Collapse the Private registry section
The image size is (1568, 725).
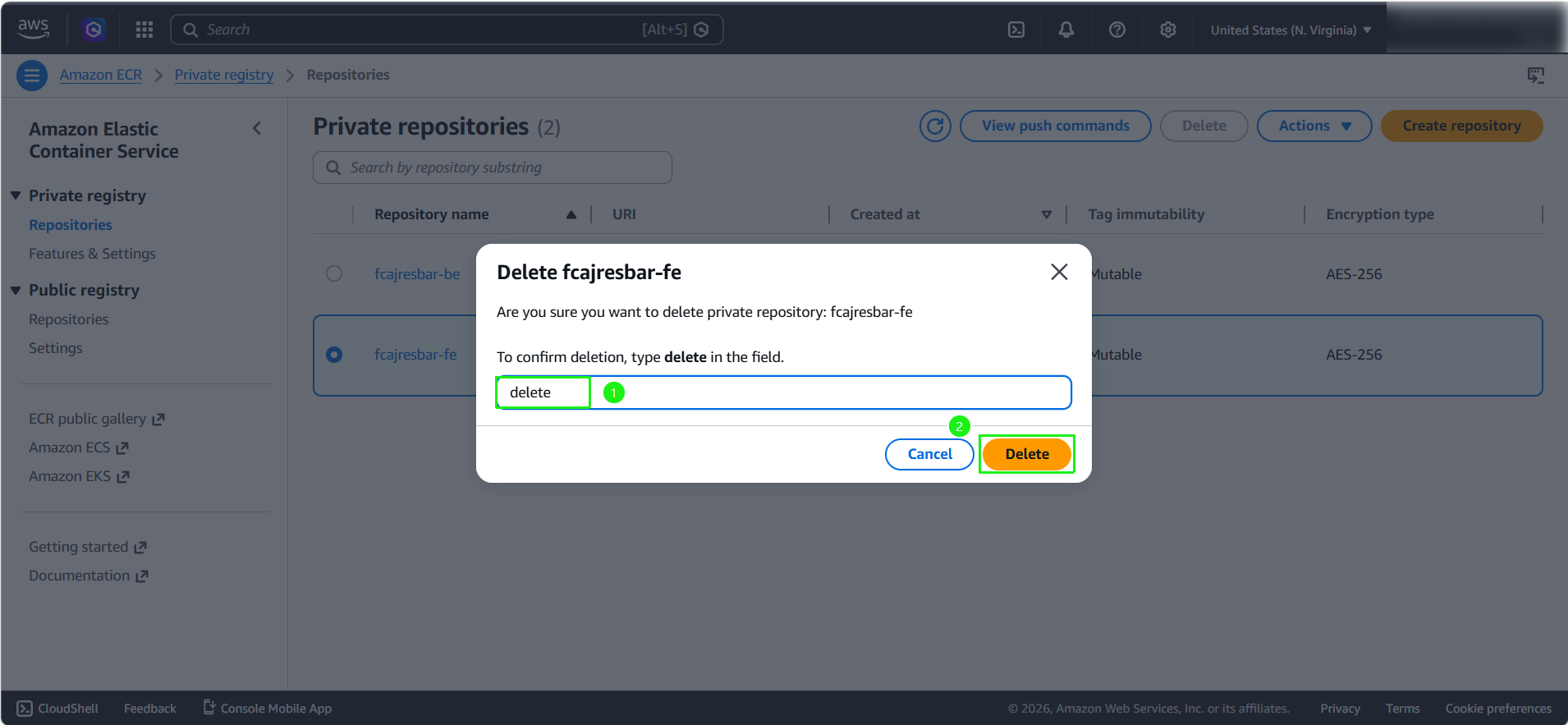16,195
